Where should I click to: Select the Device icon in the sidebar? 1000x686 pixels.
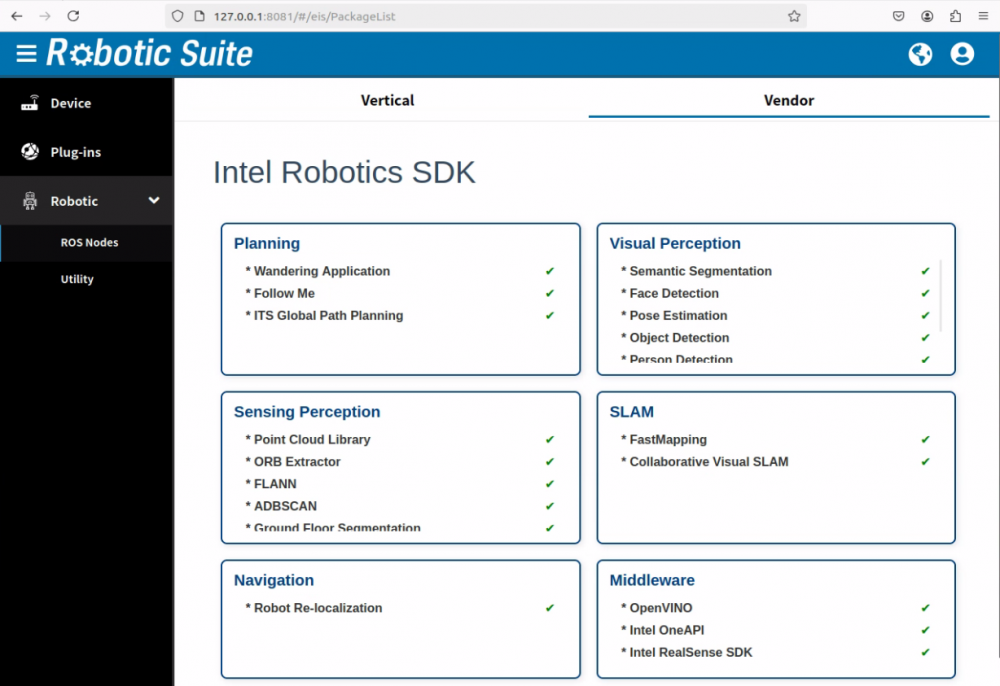(28, 103)
